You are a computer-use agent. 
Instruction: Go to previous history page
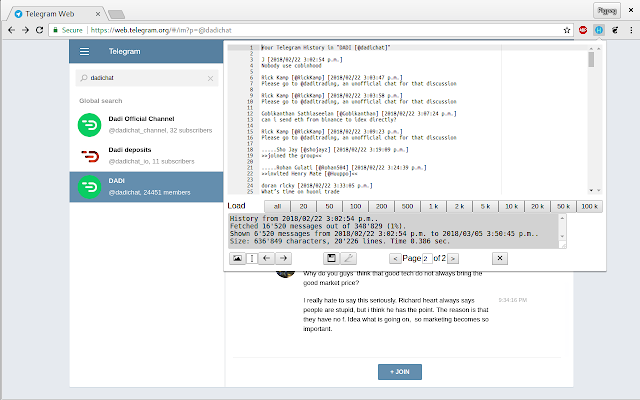(395, 258)
